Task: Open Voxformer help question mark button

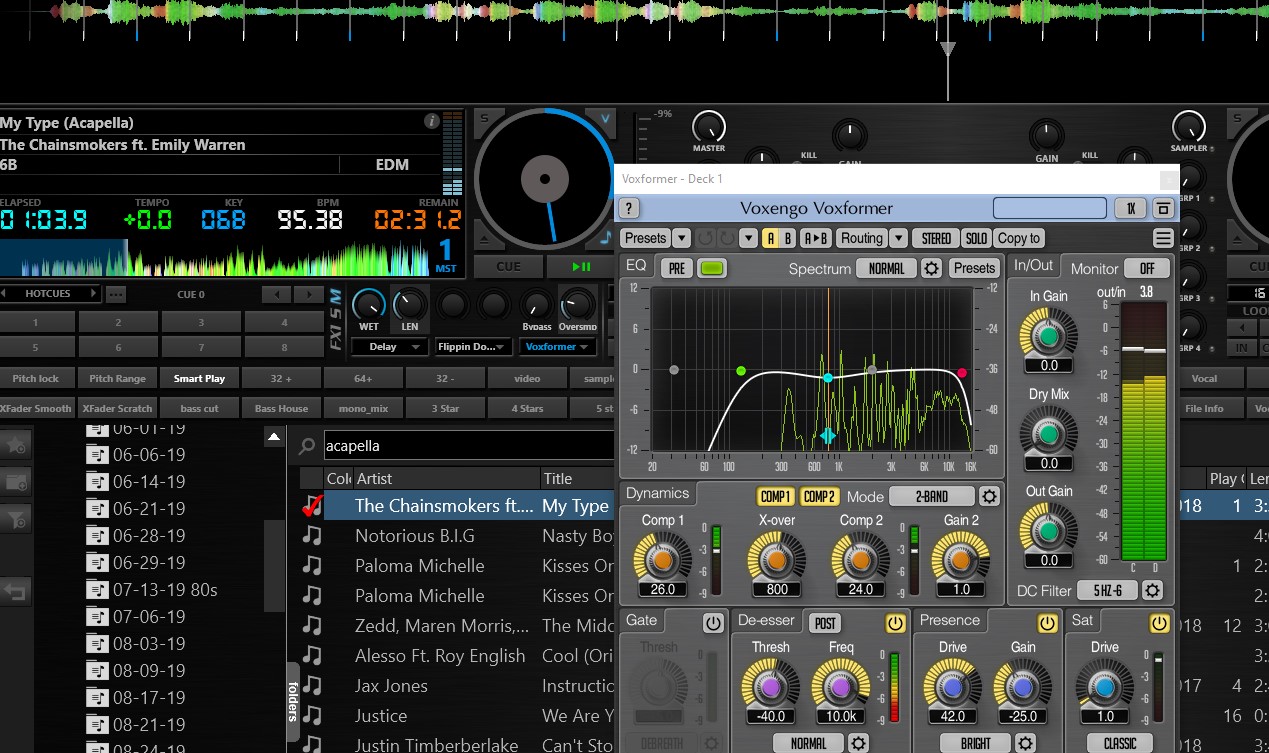Action: pos(629,208)
